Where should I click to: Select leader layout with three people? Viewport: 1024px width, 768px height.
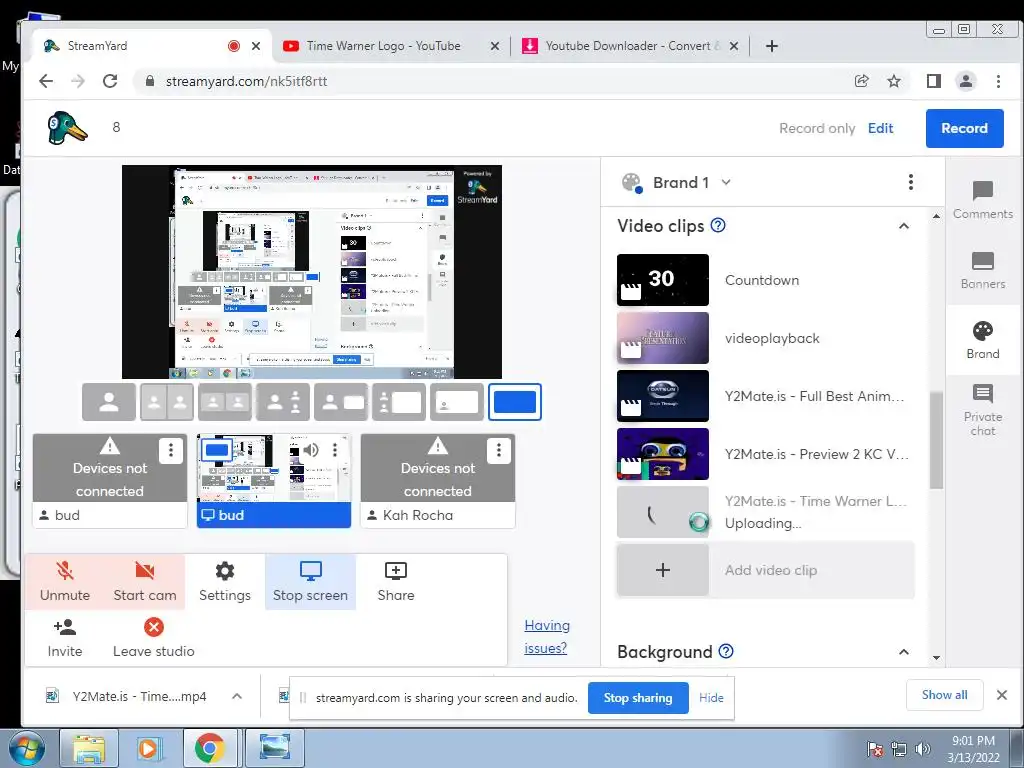pos(283,402)
